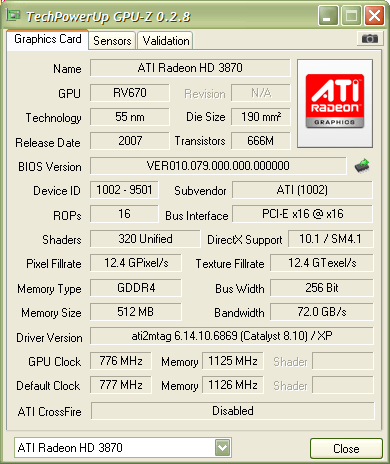
Task: Click the Bus Interface field PCI-E x16 @ x16
Action: click(x=302, y=214)
